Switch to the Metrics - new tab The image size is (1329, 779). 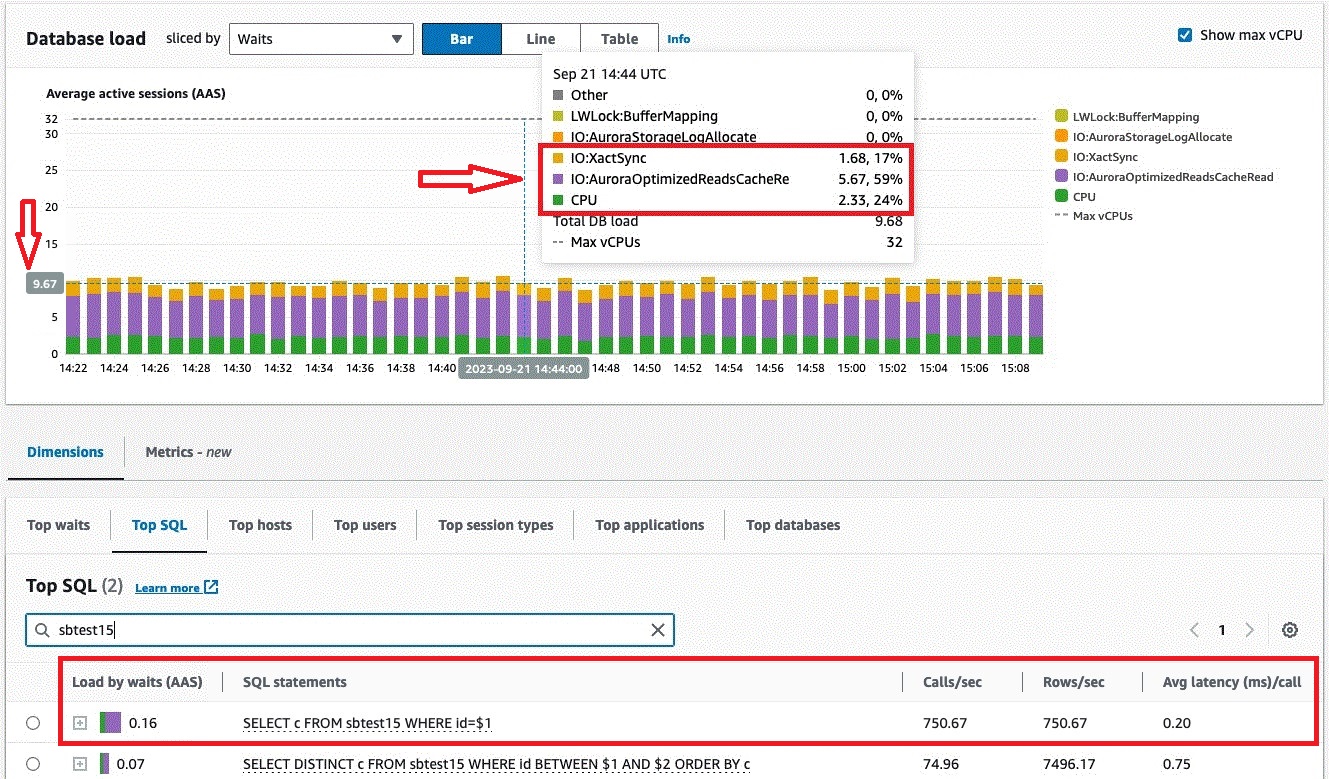pyautogui.click(x=188, y=452)
